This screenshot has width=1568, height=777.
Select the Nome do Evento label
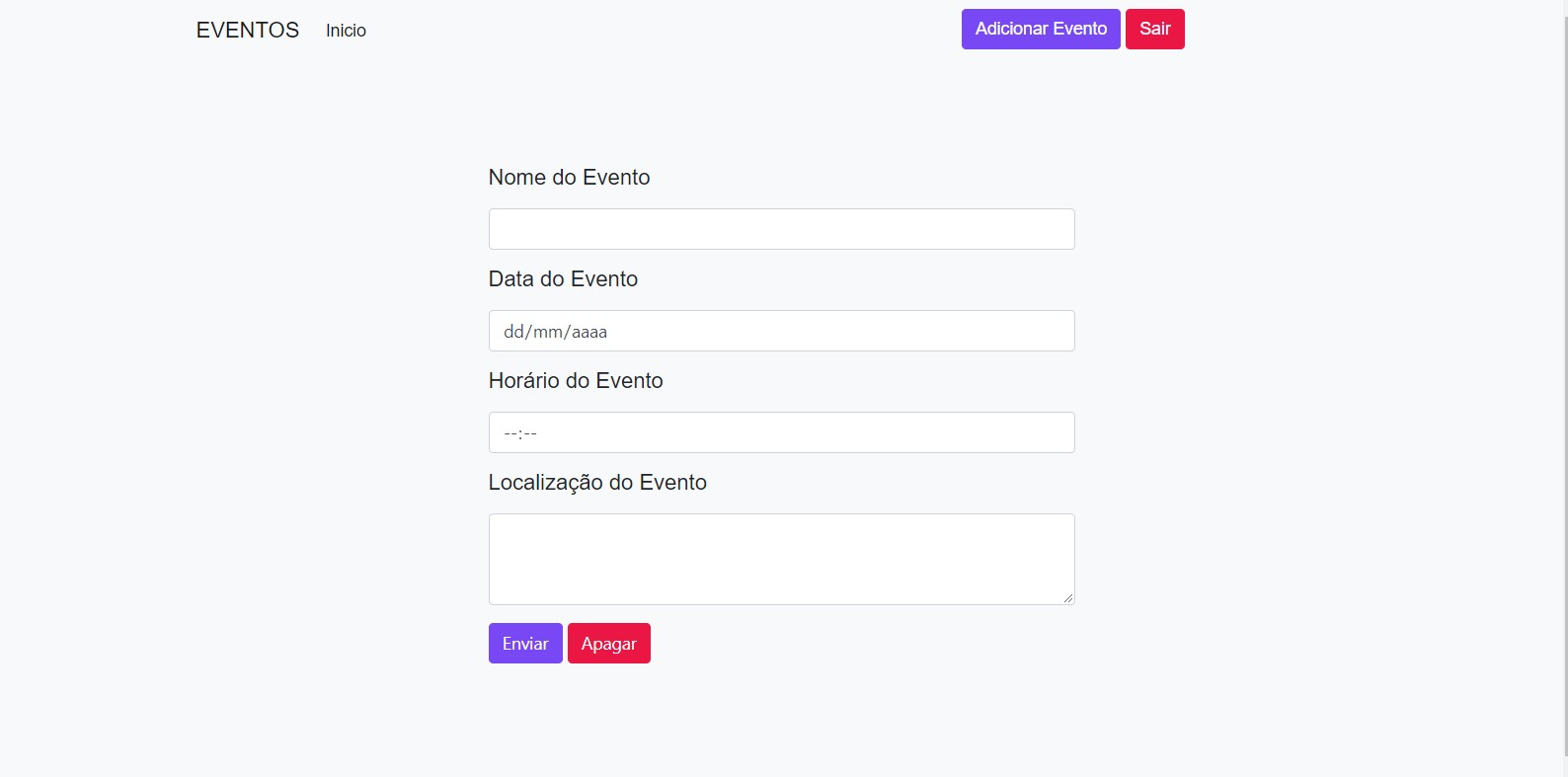(569, 177)
